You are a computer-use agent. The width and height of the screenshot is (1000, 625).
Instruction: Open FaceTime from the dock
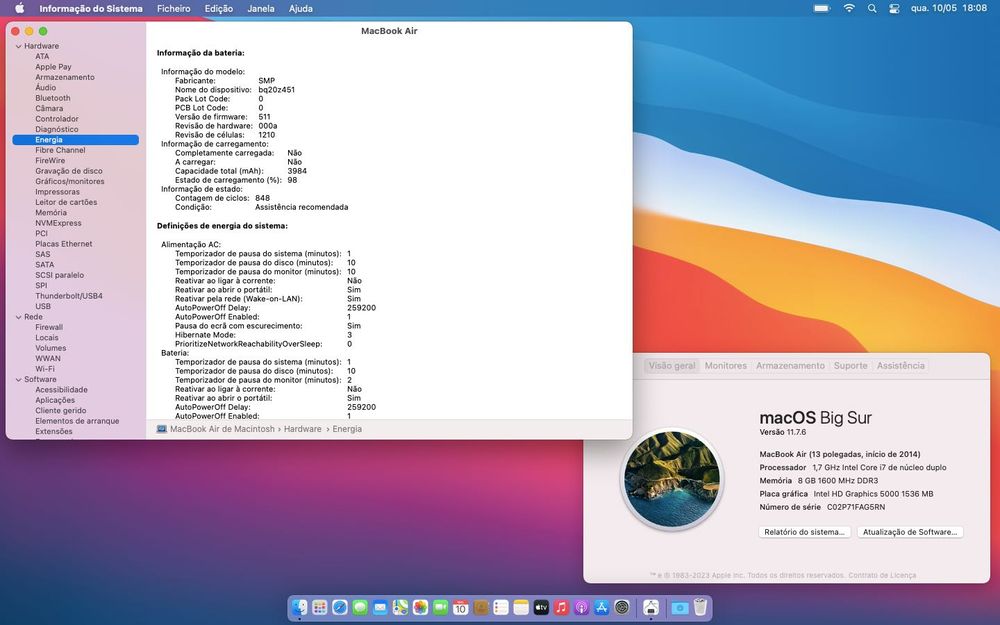tap(440, 608)
